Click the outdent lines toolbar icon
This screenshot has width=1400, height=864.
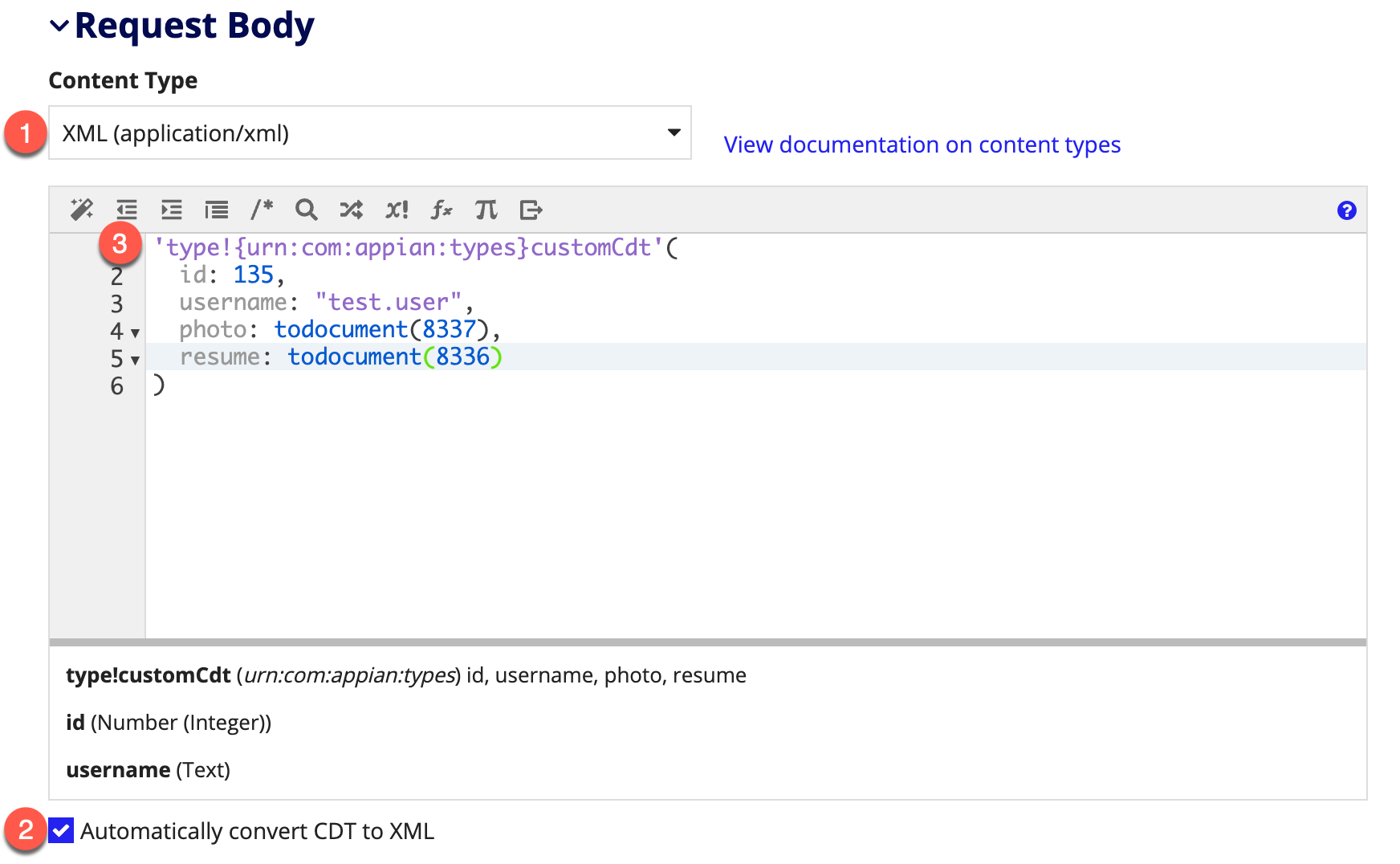pyautogui.click(x=127, y=210)
